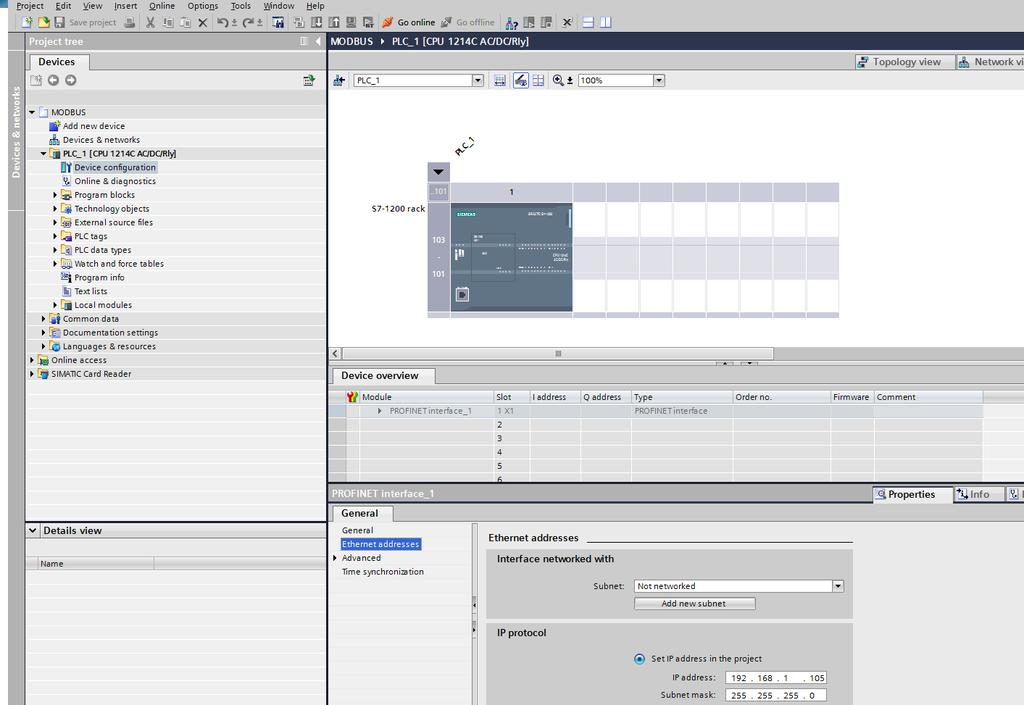Expand the Advanced properties section

tap(335, 558)
